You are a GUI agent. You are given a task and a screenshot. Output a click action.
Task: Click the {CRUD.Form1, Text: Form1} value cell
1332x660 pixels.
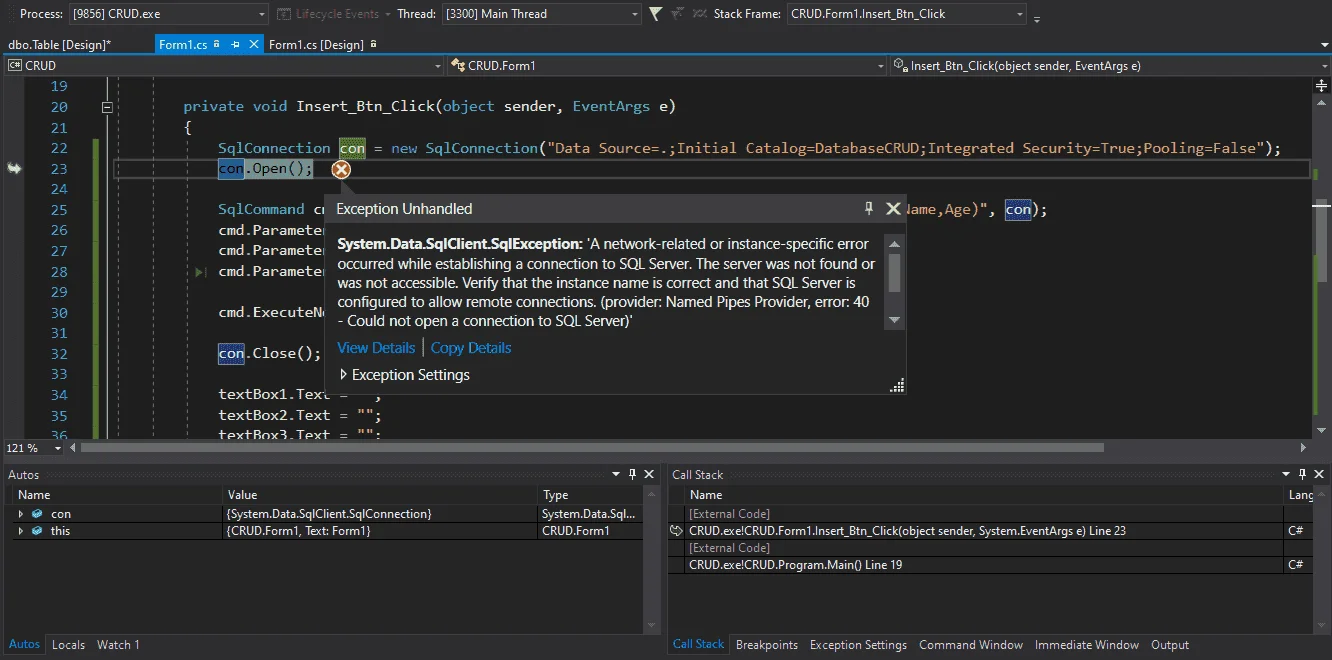[380, 531]
